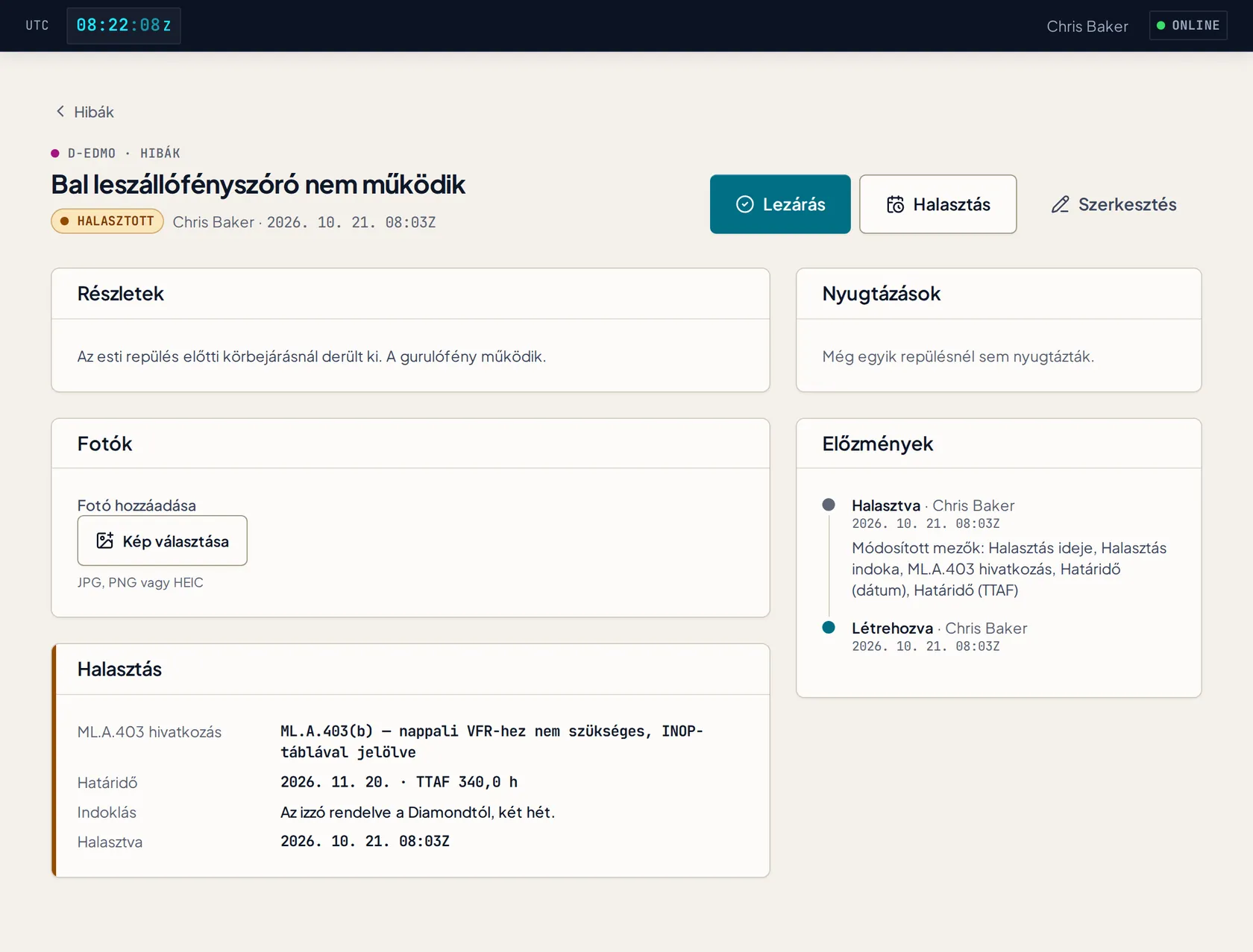Click the checkmark icon in Lezárás button
Viewport: 1253px width, 952px height.
point(744,204)
